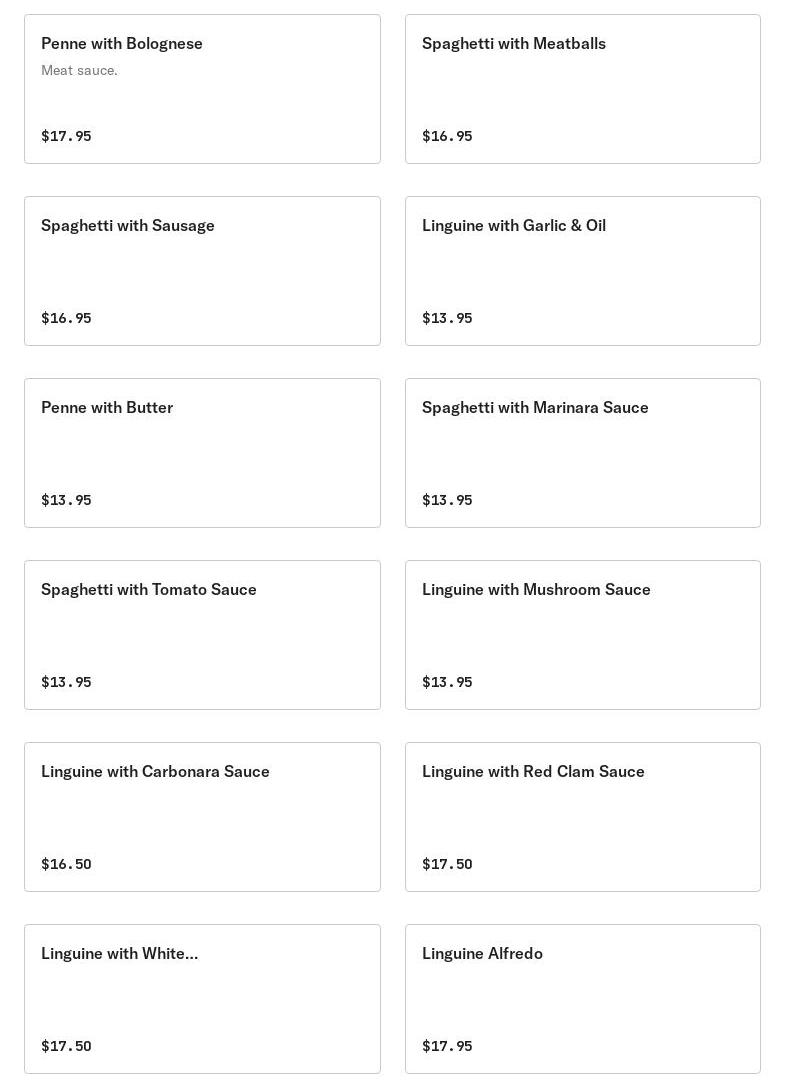Image resolution: width=785 pixels, height=1084 pixels.
Task: Click the $17.95 price under Penne with Bolognese
Action: 66,136
